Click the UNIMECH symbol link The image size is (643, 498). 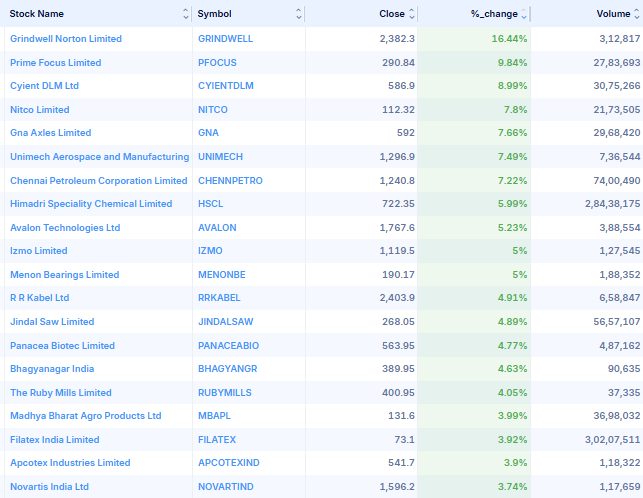[x=221, y=157]
